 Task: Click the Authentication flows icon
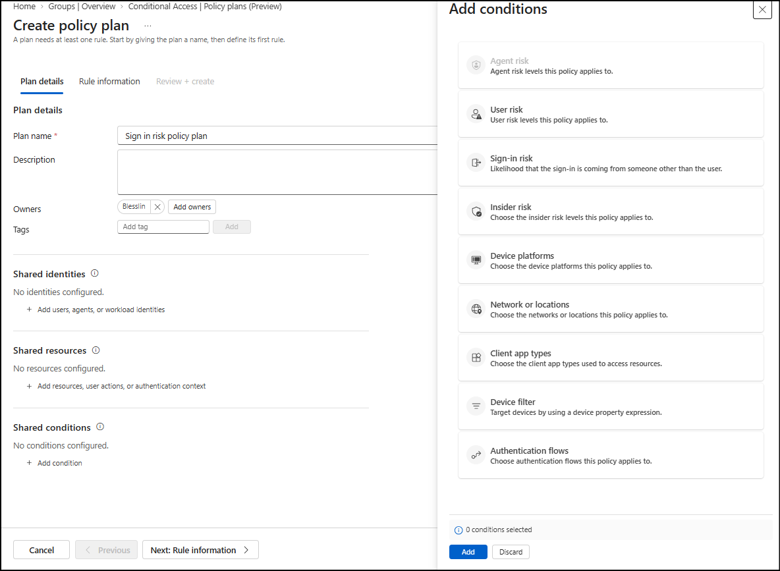coord(476,455)
